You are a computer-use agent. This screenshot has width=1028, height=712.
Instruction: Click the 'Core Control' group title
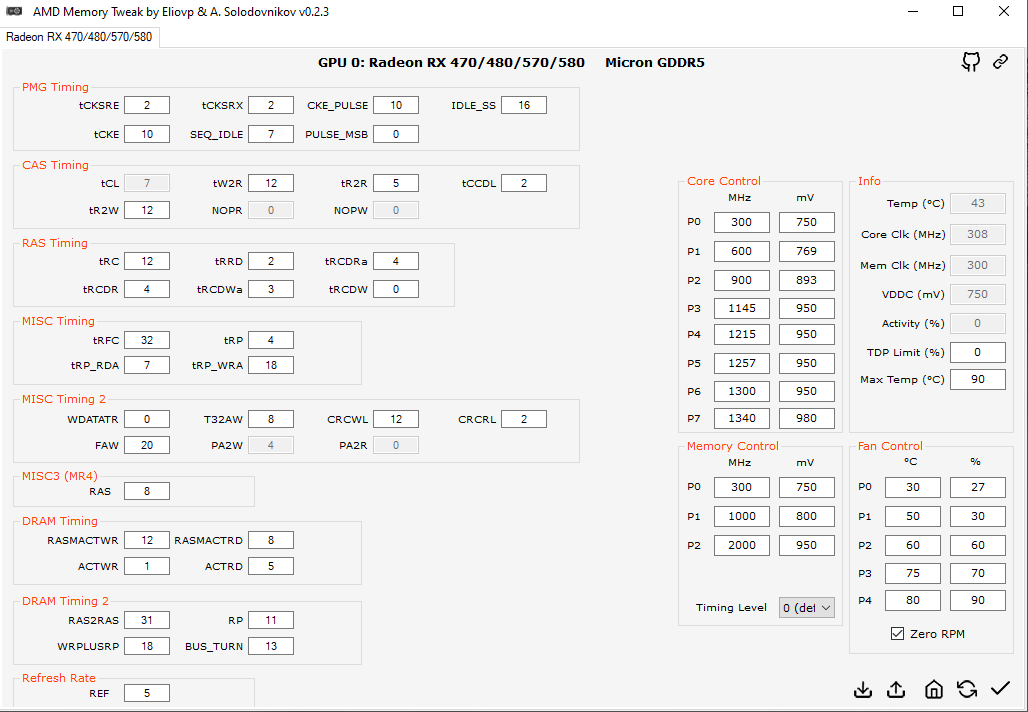pos(724,181)
